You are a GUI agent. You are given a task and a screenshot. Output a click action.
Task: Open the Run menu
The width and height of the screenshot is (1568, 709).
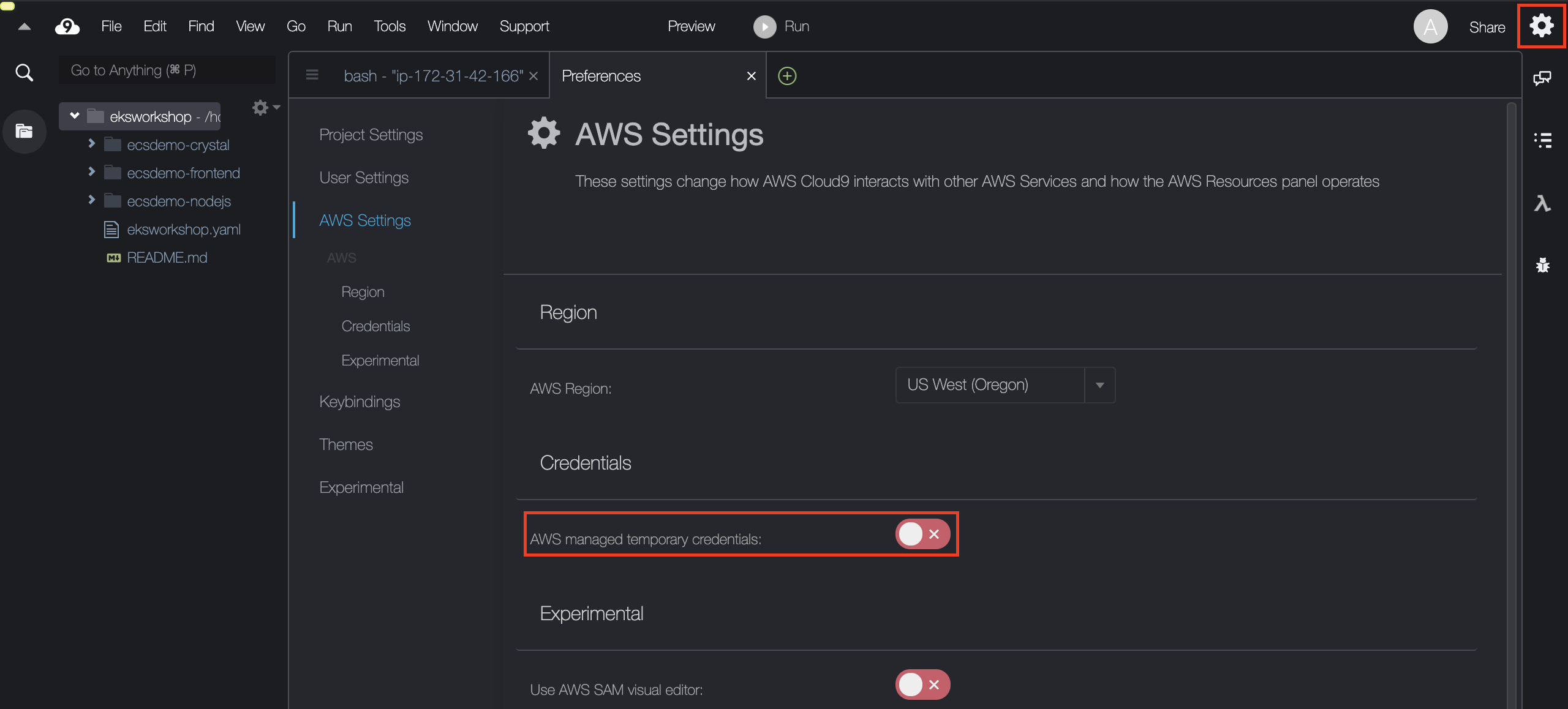(339, 26)
